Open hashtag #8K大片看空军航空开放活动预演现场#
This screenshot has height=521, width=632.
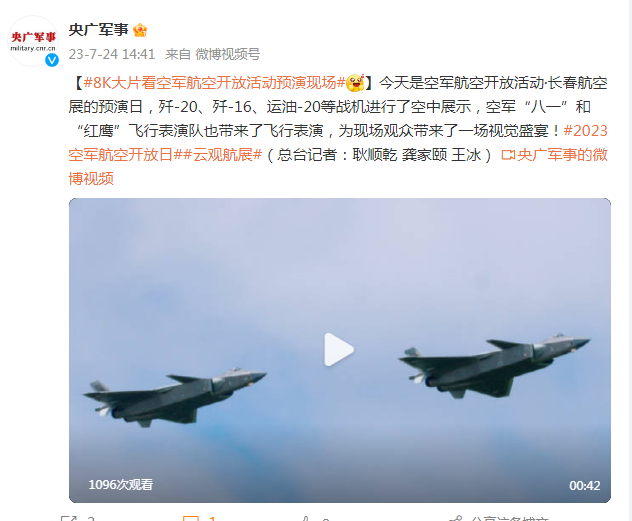[214, 83]
